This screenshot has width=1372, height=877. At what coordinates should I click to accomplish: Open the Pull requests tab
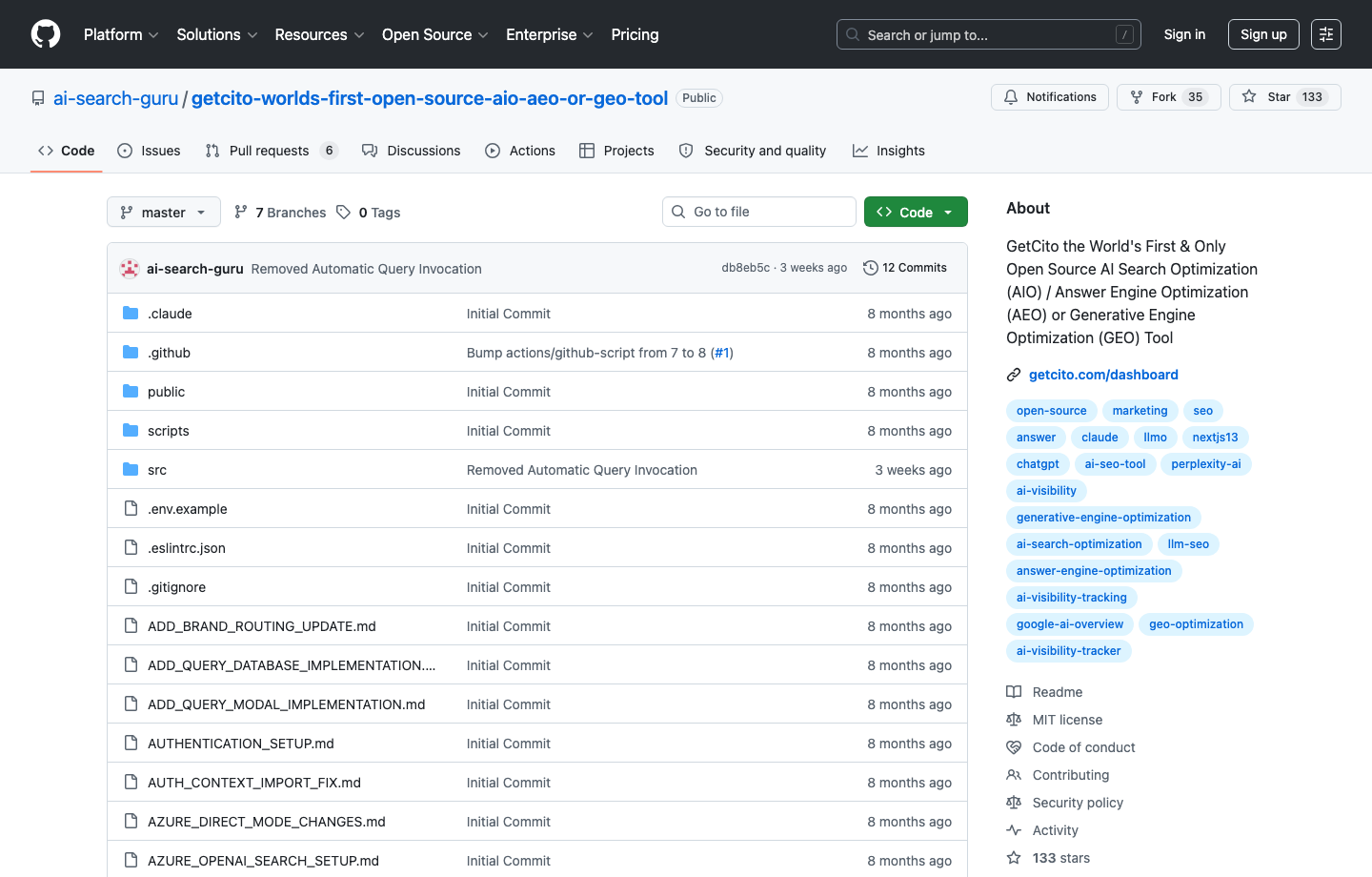pyautogui.click(x=272, y=151)
